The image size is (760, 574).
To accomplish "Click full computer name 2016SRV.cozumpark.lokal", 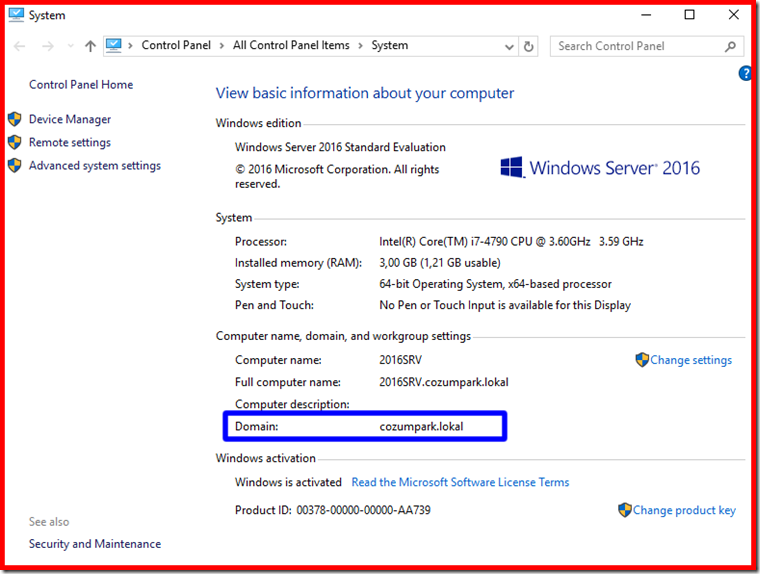I will coord(444,383).
